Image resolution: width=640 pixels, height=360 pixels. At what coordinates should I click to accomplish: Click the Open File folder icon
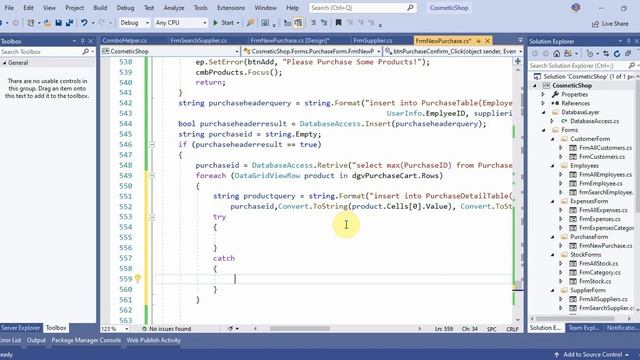47,23
